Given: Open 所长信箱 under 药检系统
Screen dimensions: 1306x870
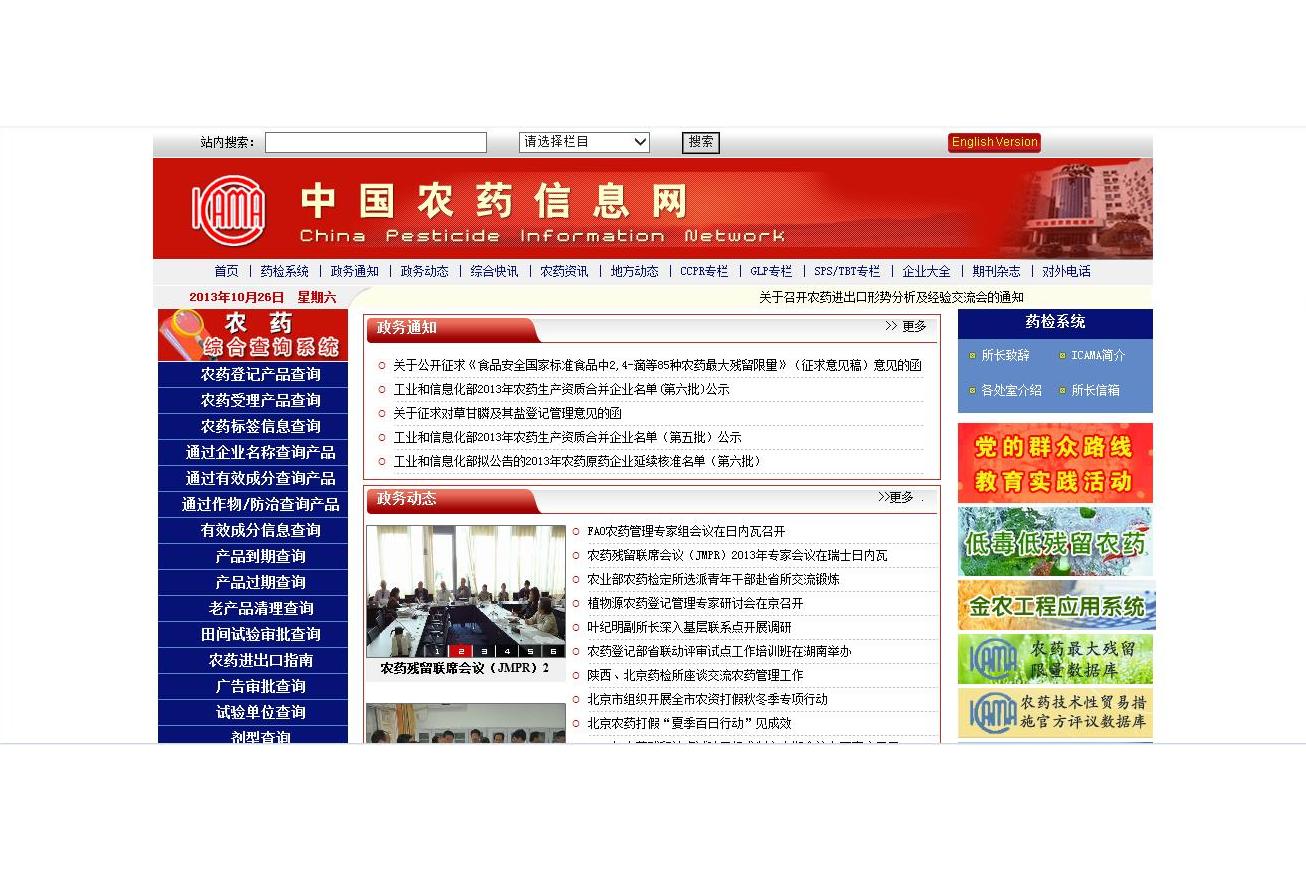Looking at the screenshot, I should (1095, 391).
